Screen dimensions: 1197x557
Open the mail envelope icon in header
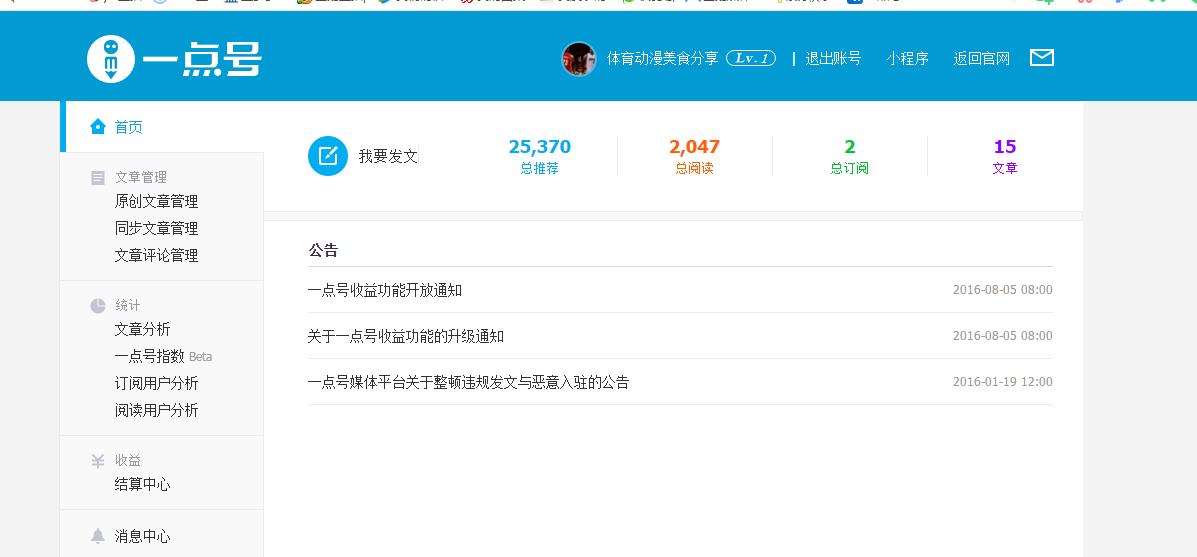pyautogui.click(x=1041, y=58)
